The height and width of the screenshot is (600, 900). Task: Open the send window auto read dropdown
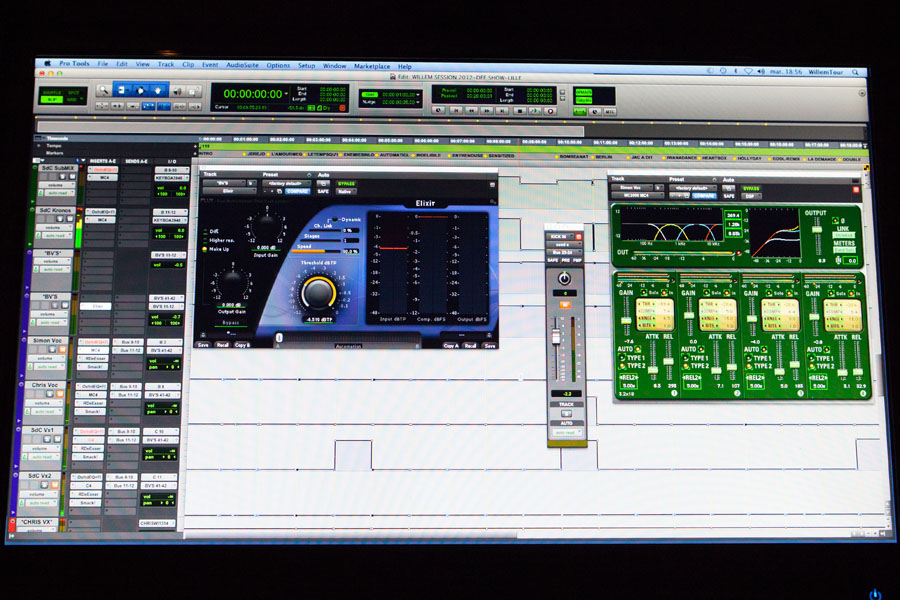[567, 432]
